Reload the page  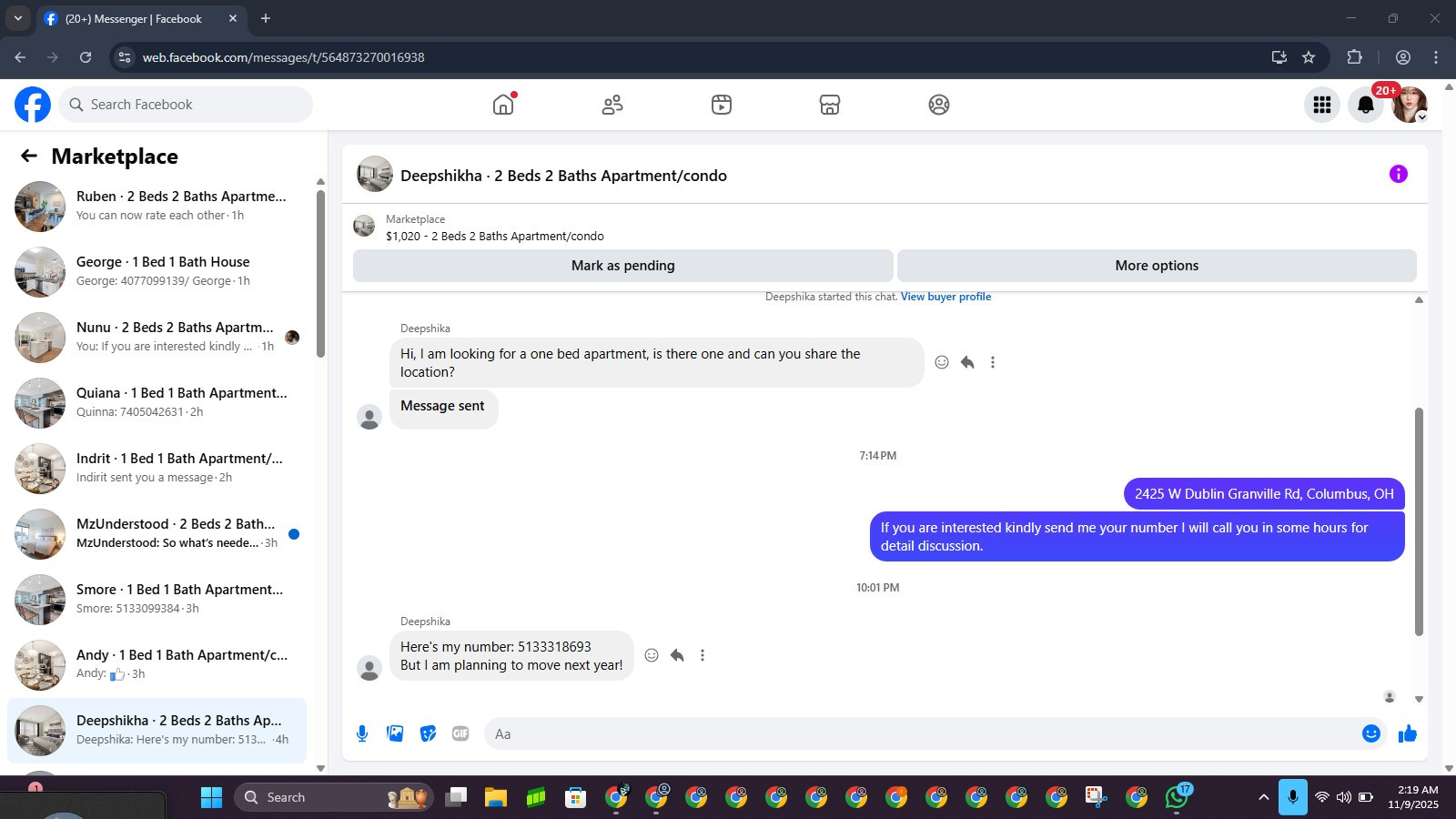coord(86,57)
